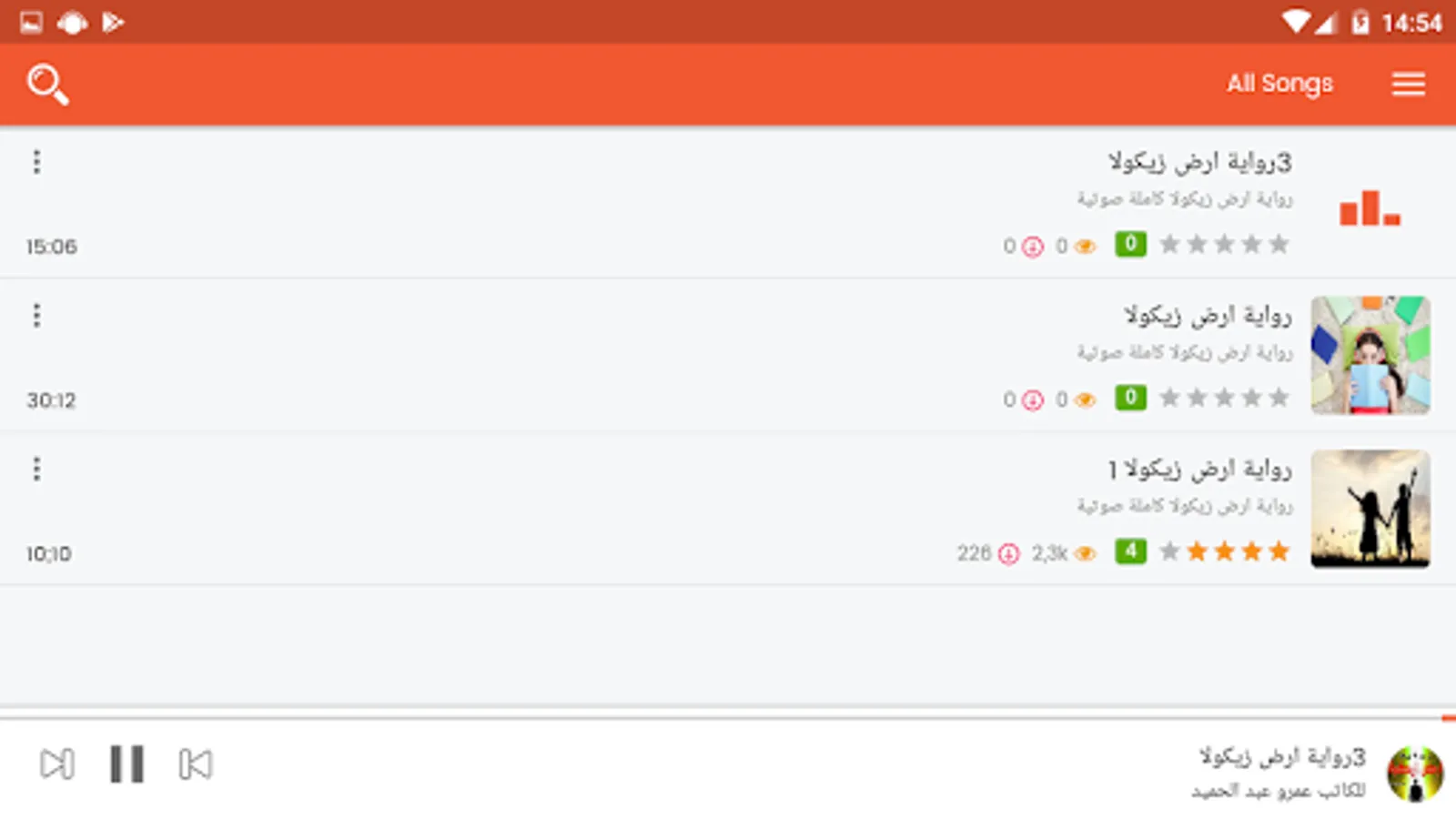The image size is (1456, 819).
Task: Open the search magnifier icon
Action: pos(47,84)
